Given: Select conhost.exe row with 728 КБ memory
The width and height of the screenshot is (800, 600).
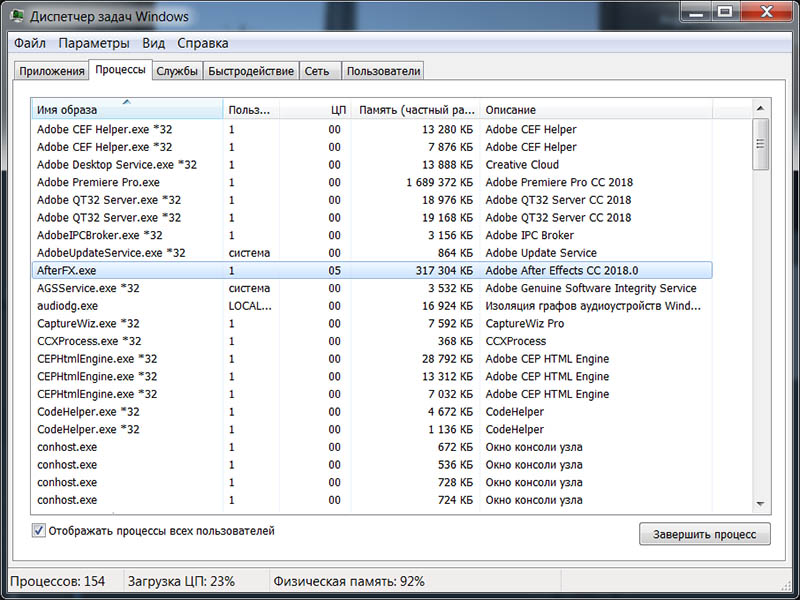Looking at the screenshot, I should click(x=372, y=482).
